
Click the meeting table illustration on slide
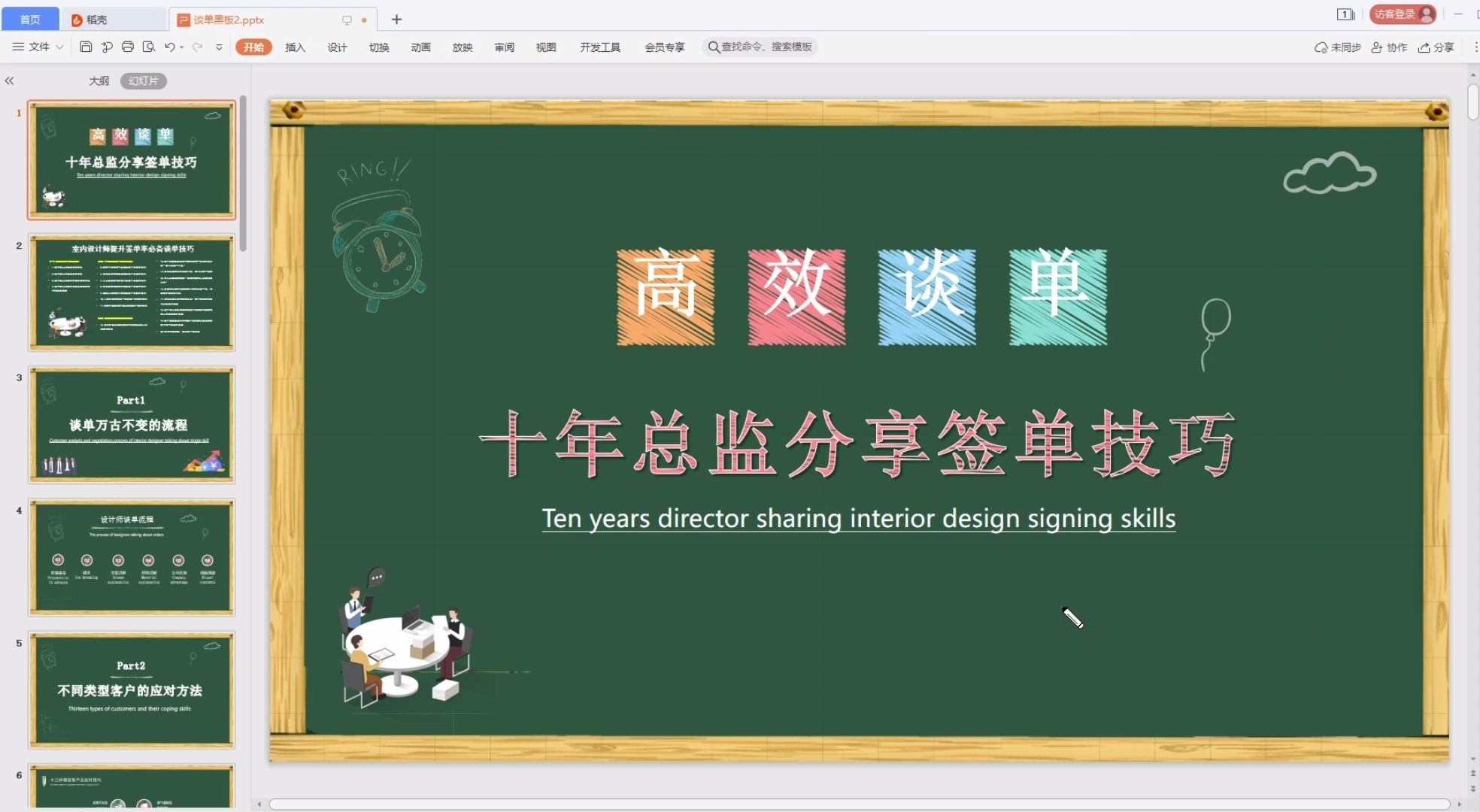408,638
